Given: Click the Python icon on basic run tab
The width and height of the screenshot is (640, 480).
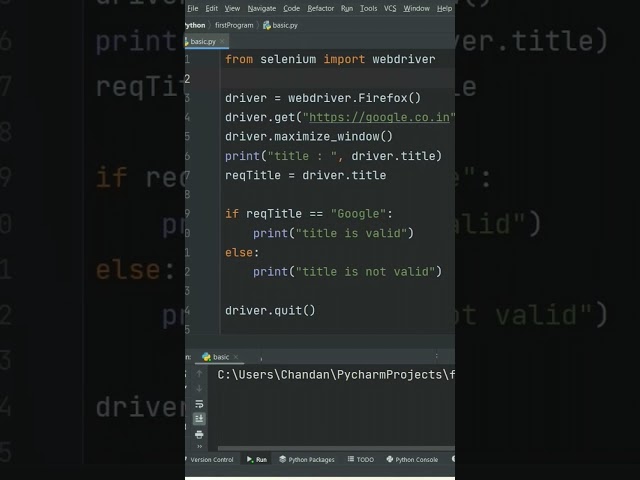Looking at the screenshot, I should tap(206, 357).
